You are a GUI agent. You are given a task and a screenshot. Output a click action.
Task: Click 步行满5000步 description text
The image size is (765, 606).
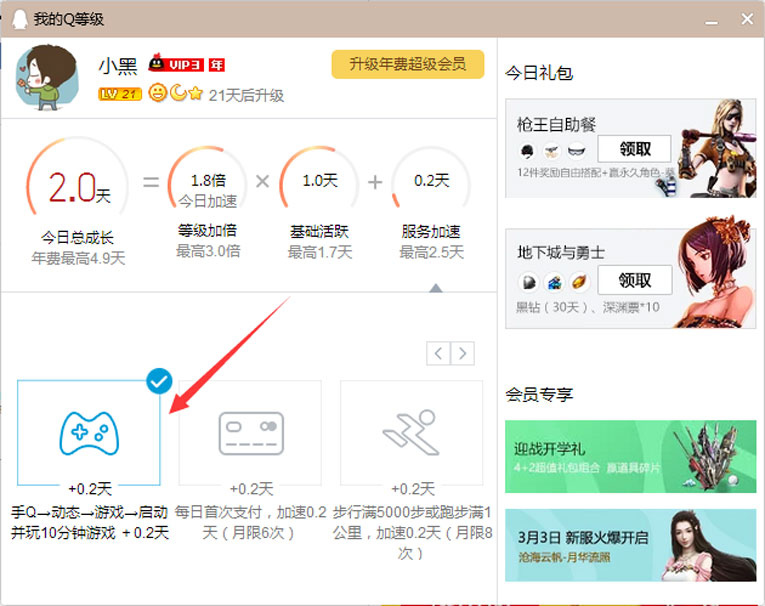tap(412, 532)
